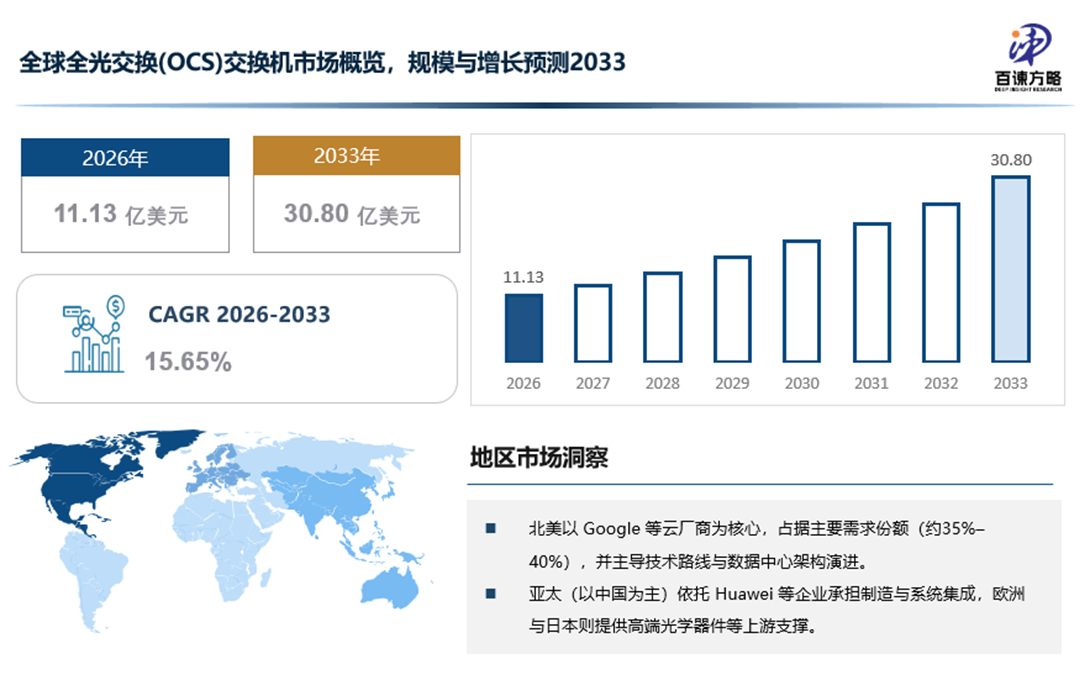The width and height of the screenshot is (1090, 675).
Task: Click the gold 2033年 header
Action: click(x=356, y=156)
